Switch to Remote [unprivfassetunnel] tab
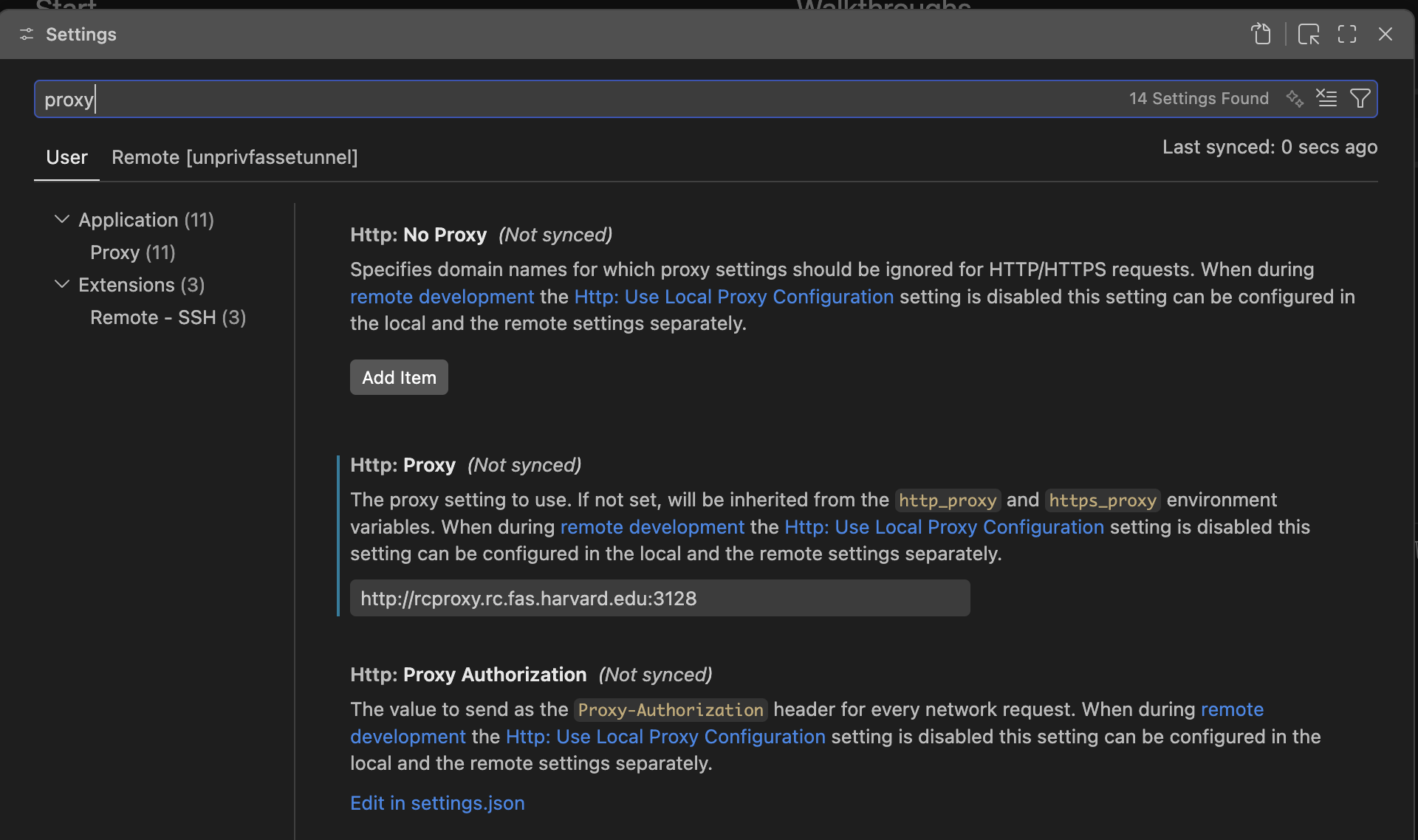Viewport: 1418px width, 840px height. pos(234,157)
